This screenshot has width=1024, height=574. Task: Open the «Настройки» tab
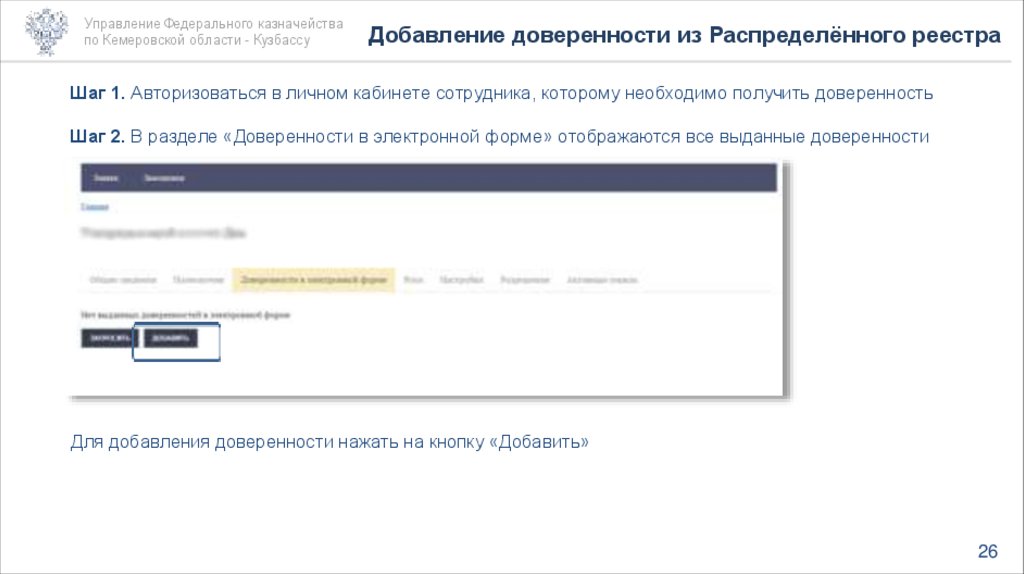tap(461, 279)
